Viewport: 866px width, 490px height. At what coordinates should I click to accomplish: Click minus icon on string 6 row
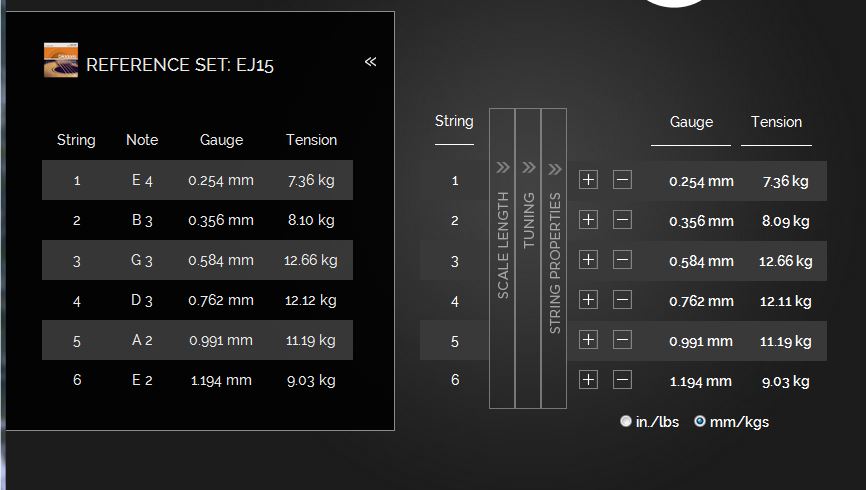click(622, 380)
